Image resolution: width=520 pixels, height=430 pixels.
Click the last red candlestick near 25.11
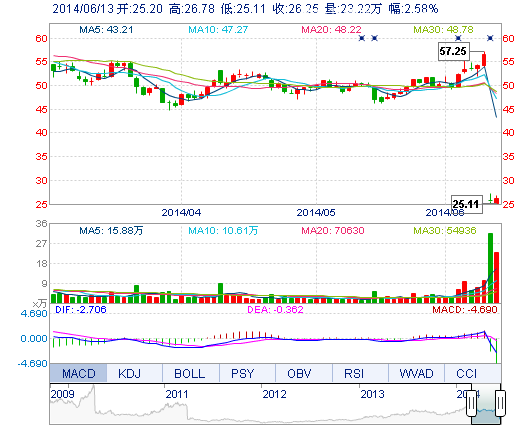coord(497,200)
